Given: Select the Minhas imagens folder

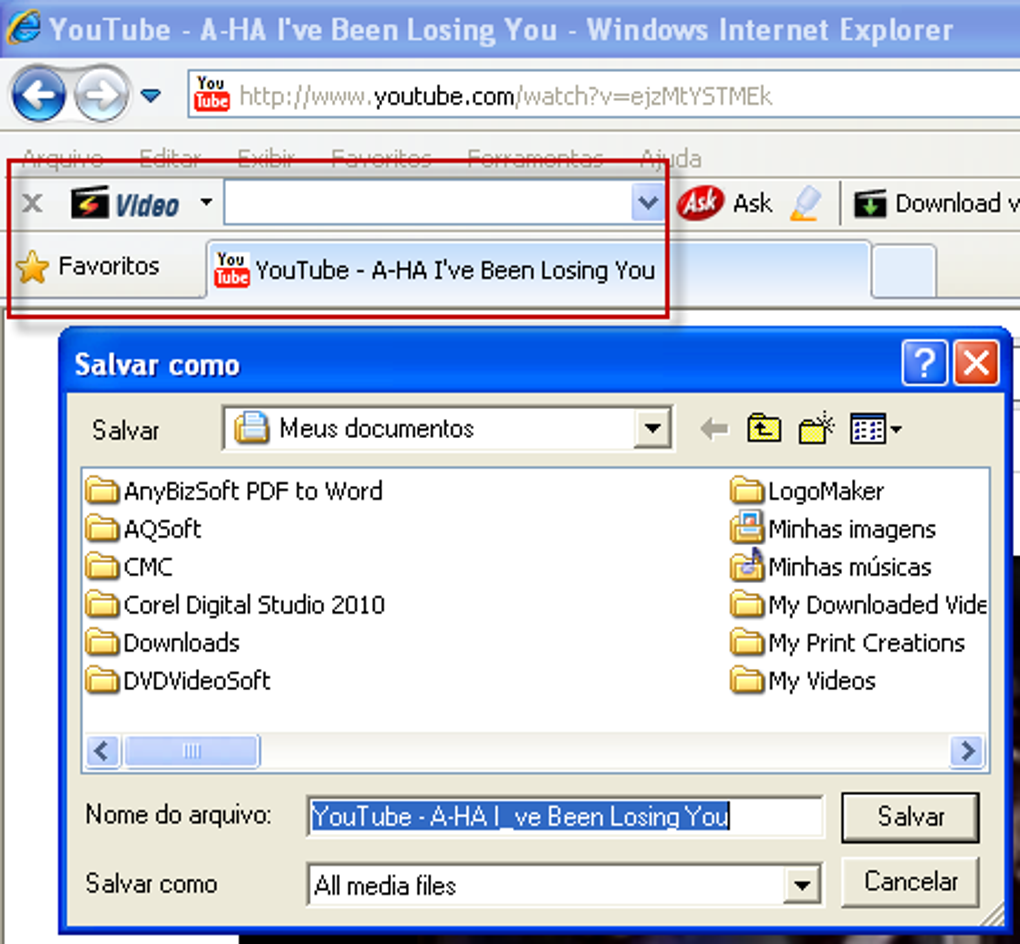Looking at the screenshot, I should [x=833, y=529].
